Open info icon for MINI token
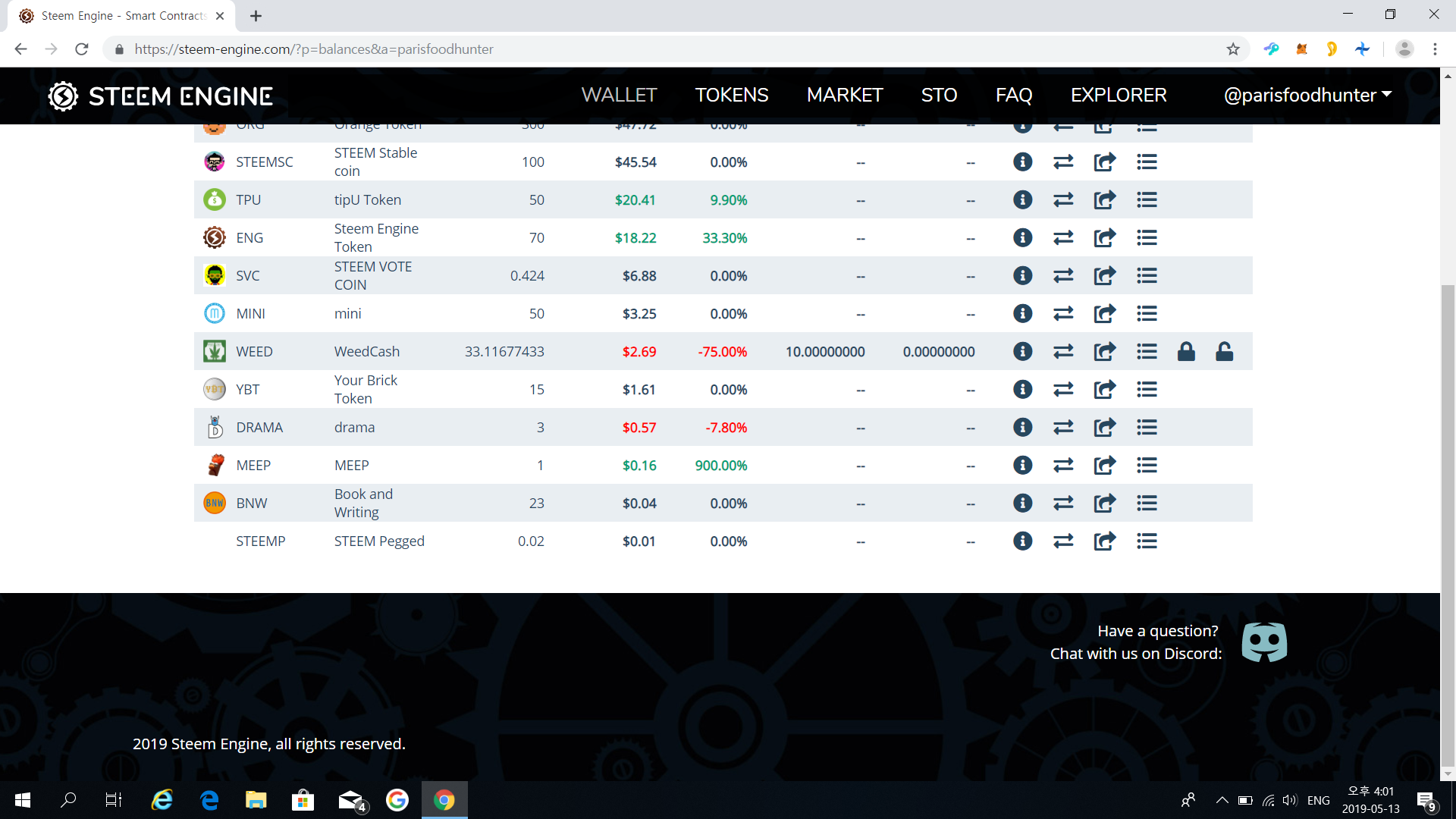This screenshot has height=819, width=1456. (x=1022, y=313)
